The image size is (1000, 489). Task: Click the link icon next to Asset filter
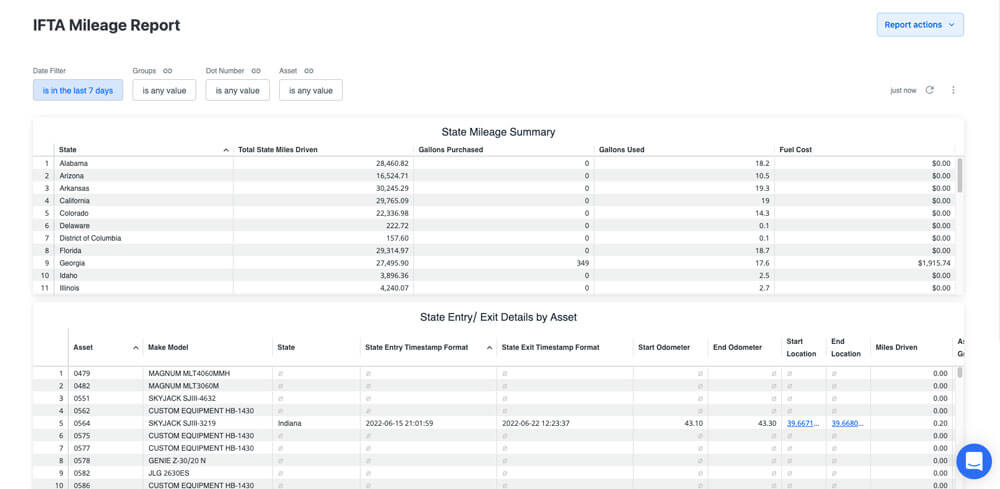pyautogui.click(x=309, y=71)
